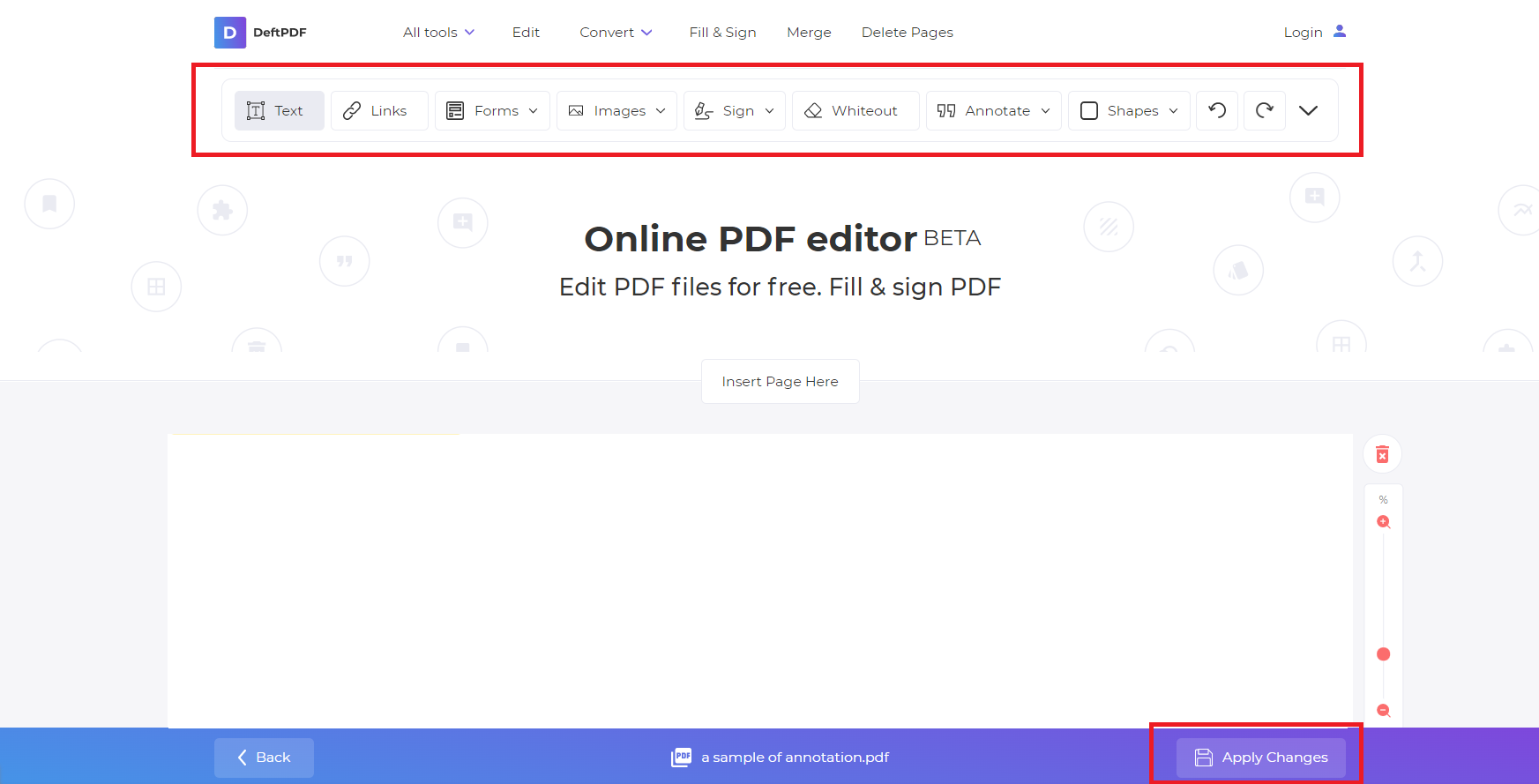The image size is (1539, 784).
Task: Click the Online PDF editor heading
Action: tap(751, 239)
